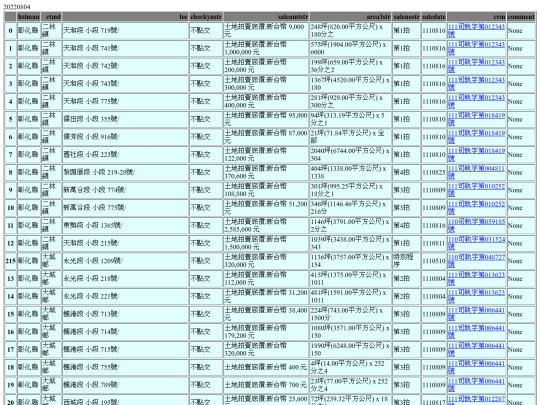Select the date text 20220804 above the table
This screenshot has height=405, width=540.
17,7
